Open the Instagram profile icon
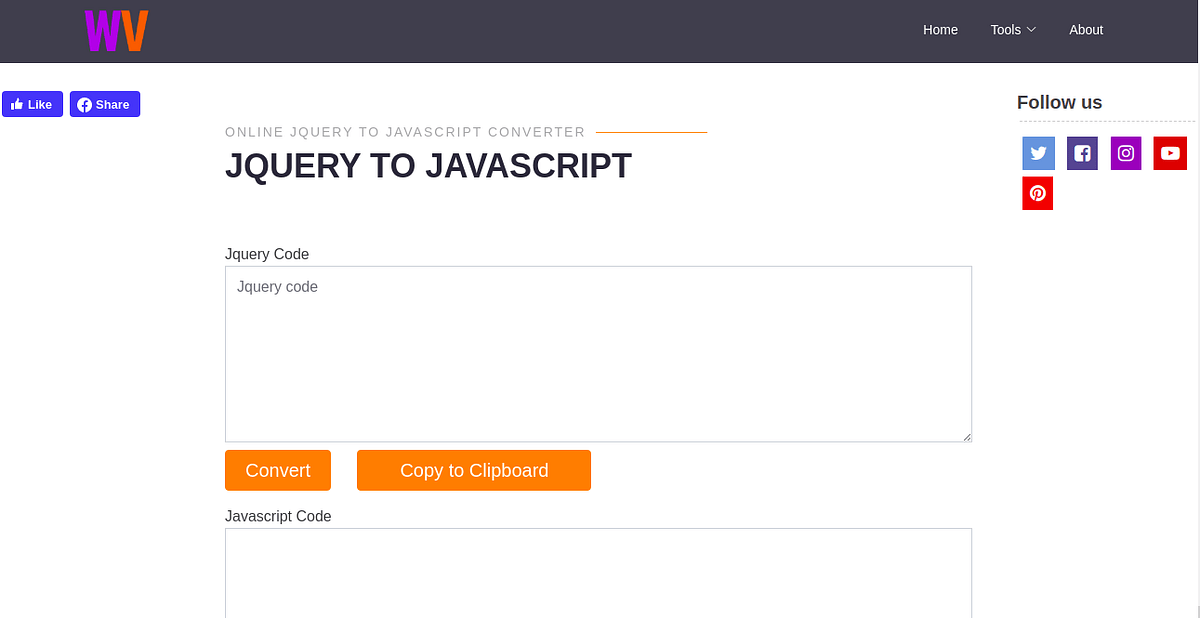This screenshot has height=618, width=1200. (1126, 153)
